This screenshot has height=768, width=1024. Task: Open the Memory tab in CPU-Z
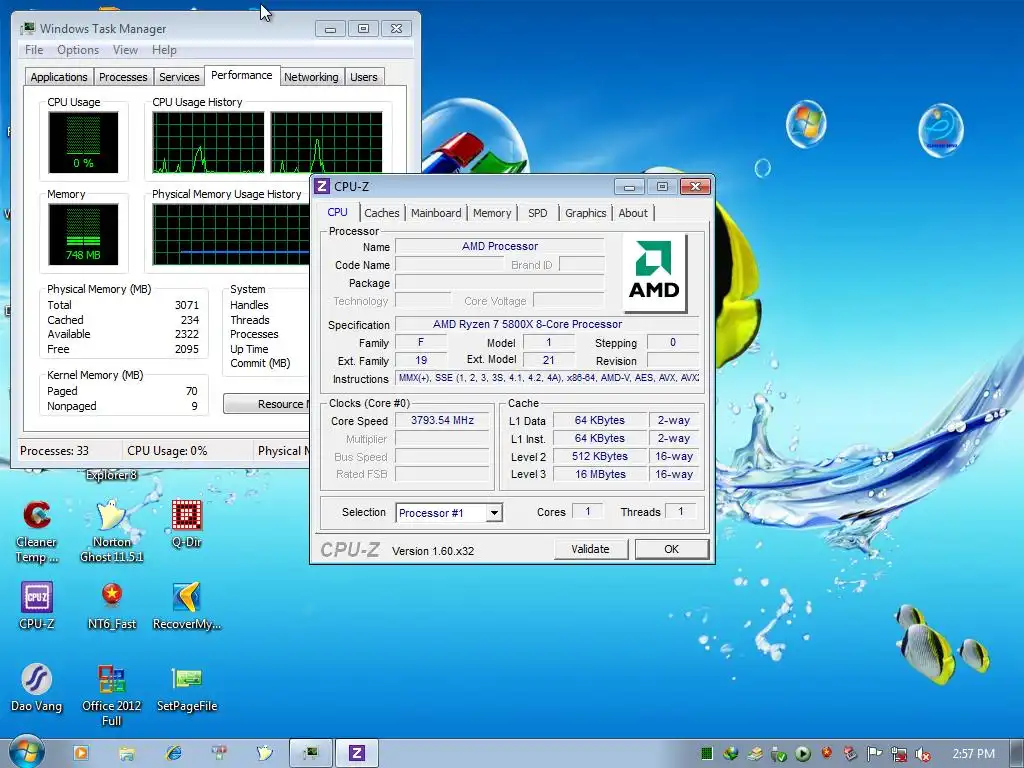point(492,213)
